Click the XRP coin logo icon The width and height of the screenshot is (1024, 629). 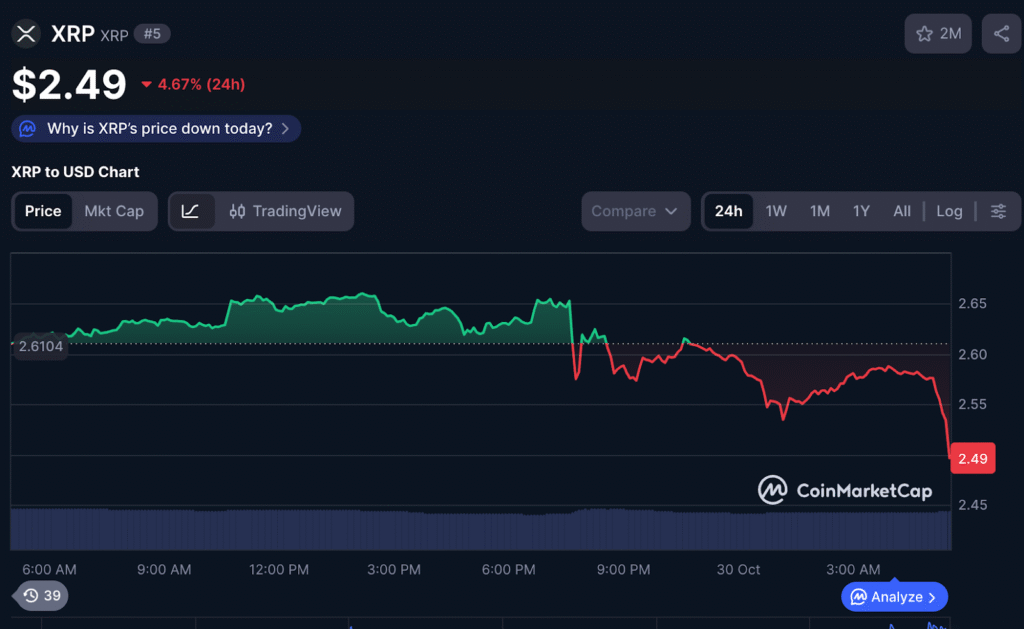26,34
